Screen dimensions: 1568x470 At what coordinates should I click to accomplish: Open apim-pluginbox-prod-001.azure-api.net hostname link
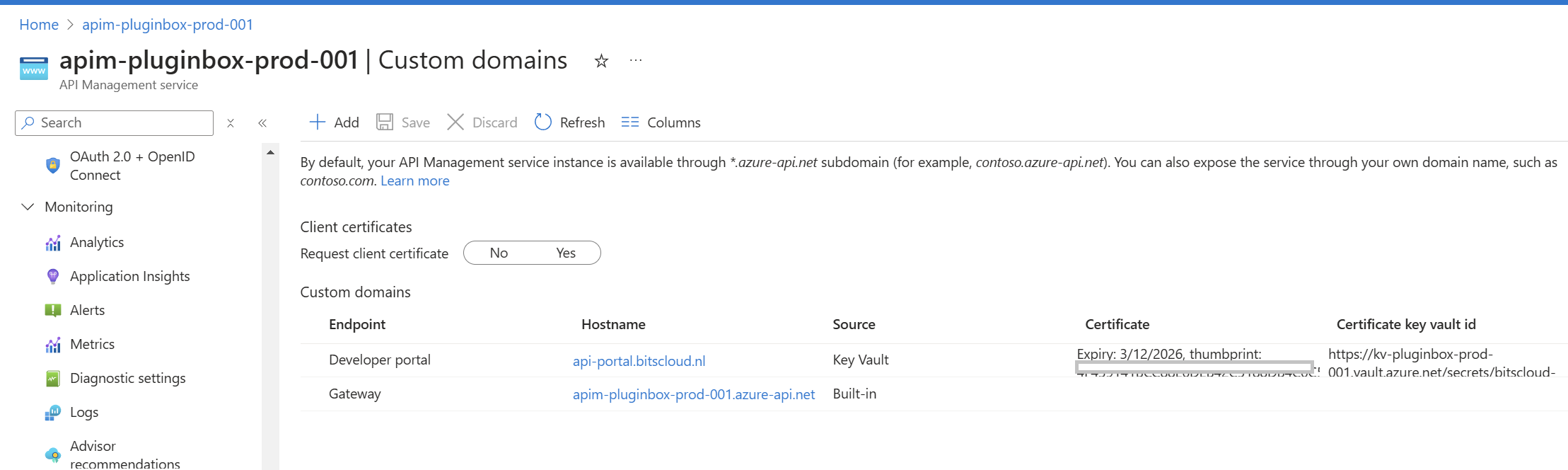694,394
